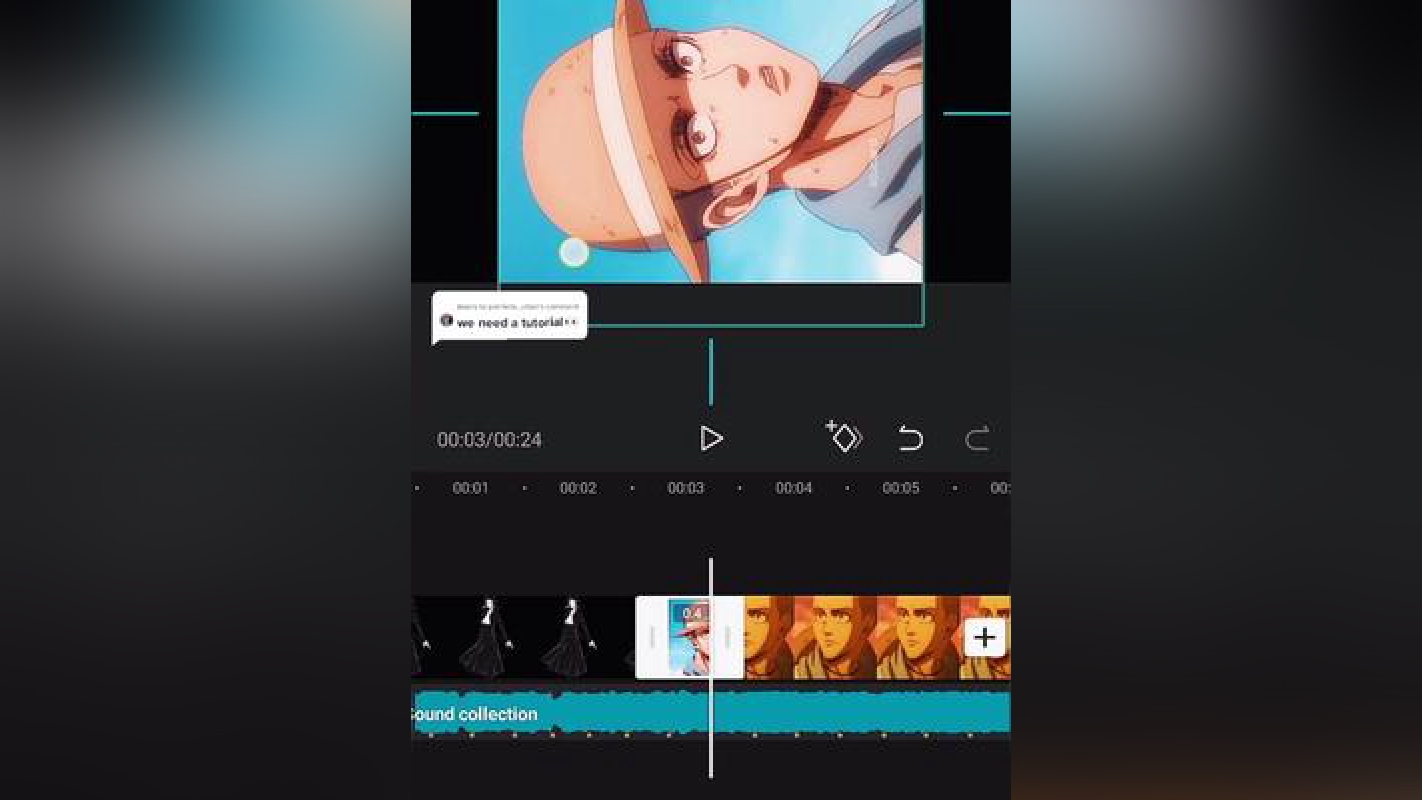Select the orange-toned face clip
Viewport: 1422px width, 800px height.
tap(877, 637)
